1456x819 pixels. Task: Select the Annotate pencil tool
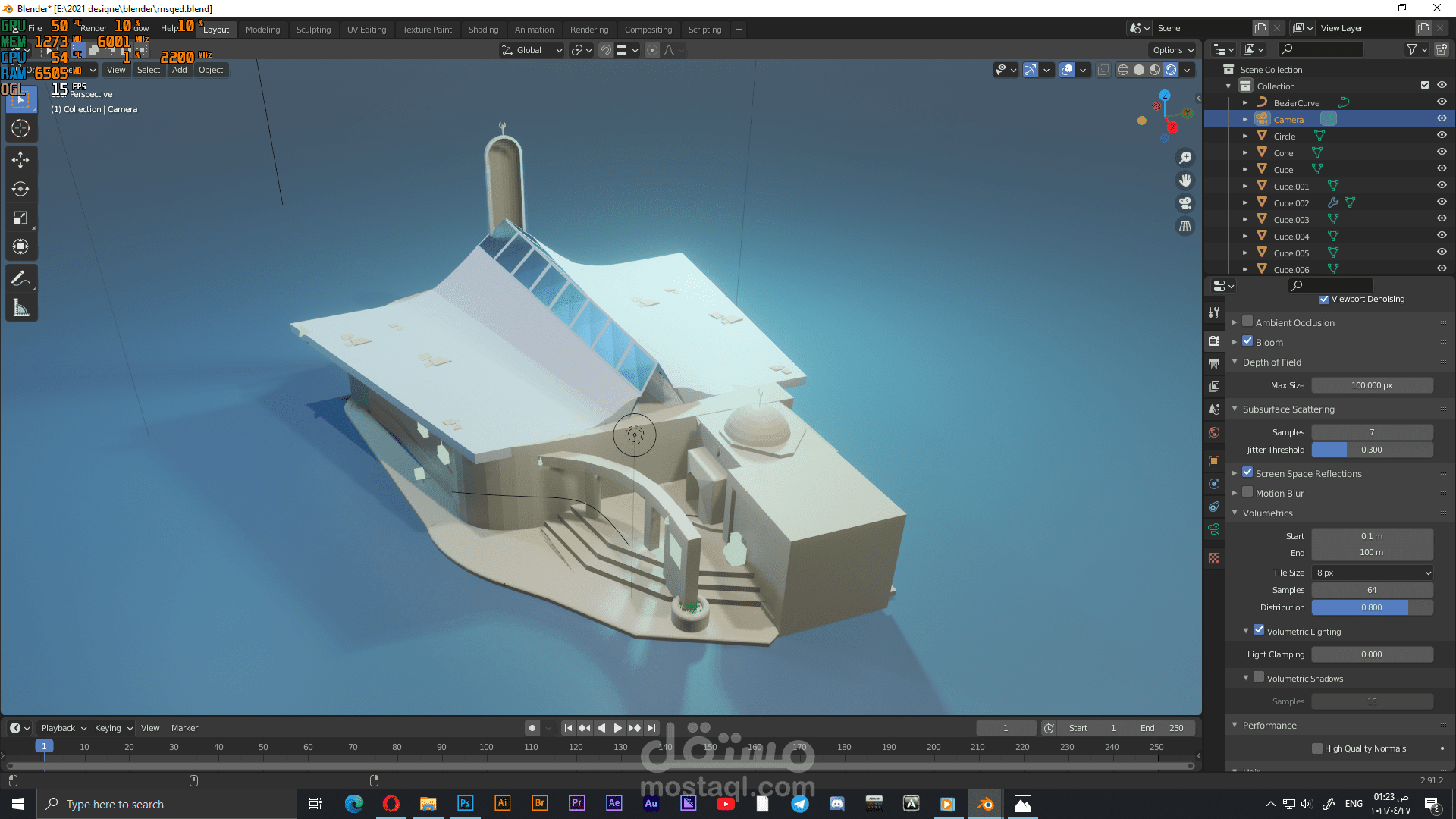[20, 278]
